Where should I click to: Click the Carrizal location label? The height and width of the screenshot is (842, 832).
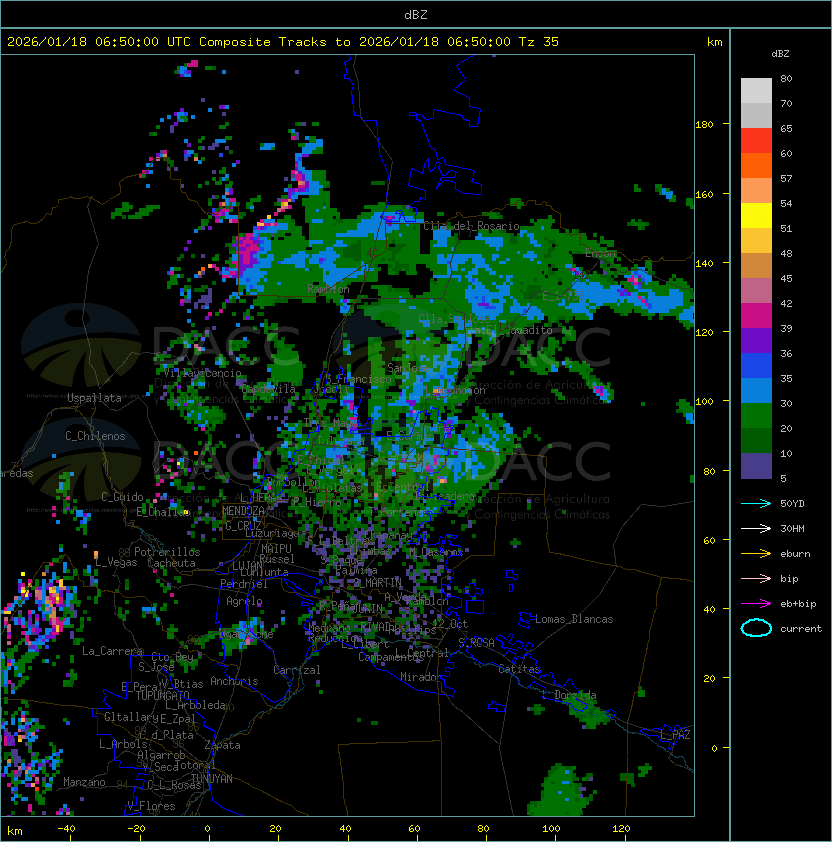(x=297, y=670)
